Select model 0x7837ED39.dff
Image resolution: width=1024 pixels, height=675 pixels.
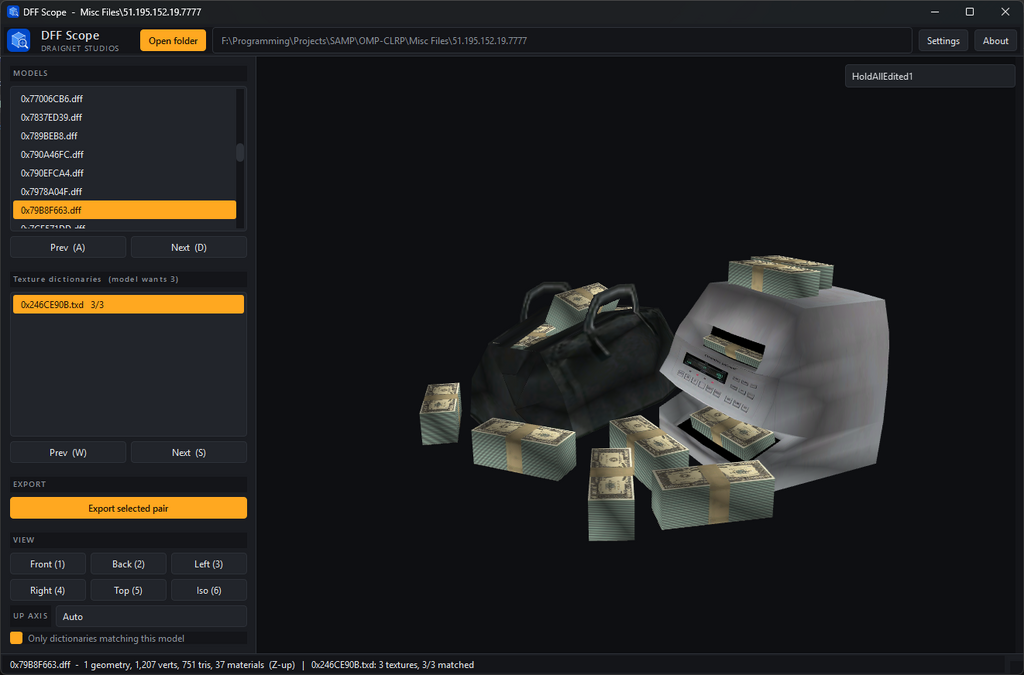point(124,118)
